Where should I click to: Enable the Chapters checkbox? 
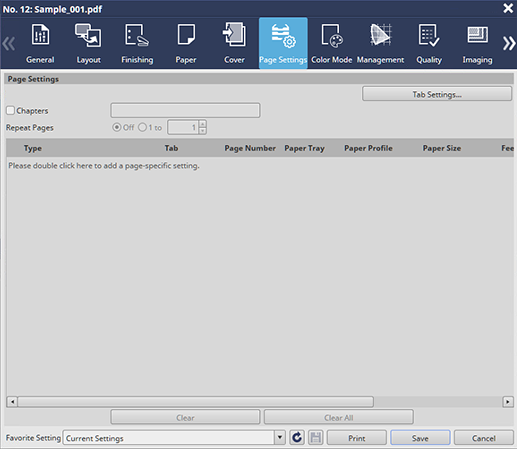[x=10, y=110]
